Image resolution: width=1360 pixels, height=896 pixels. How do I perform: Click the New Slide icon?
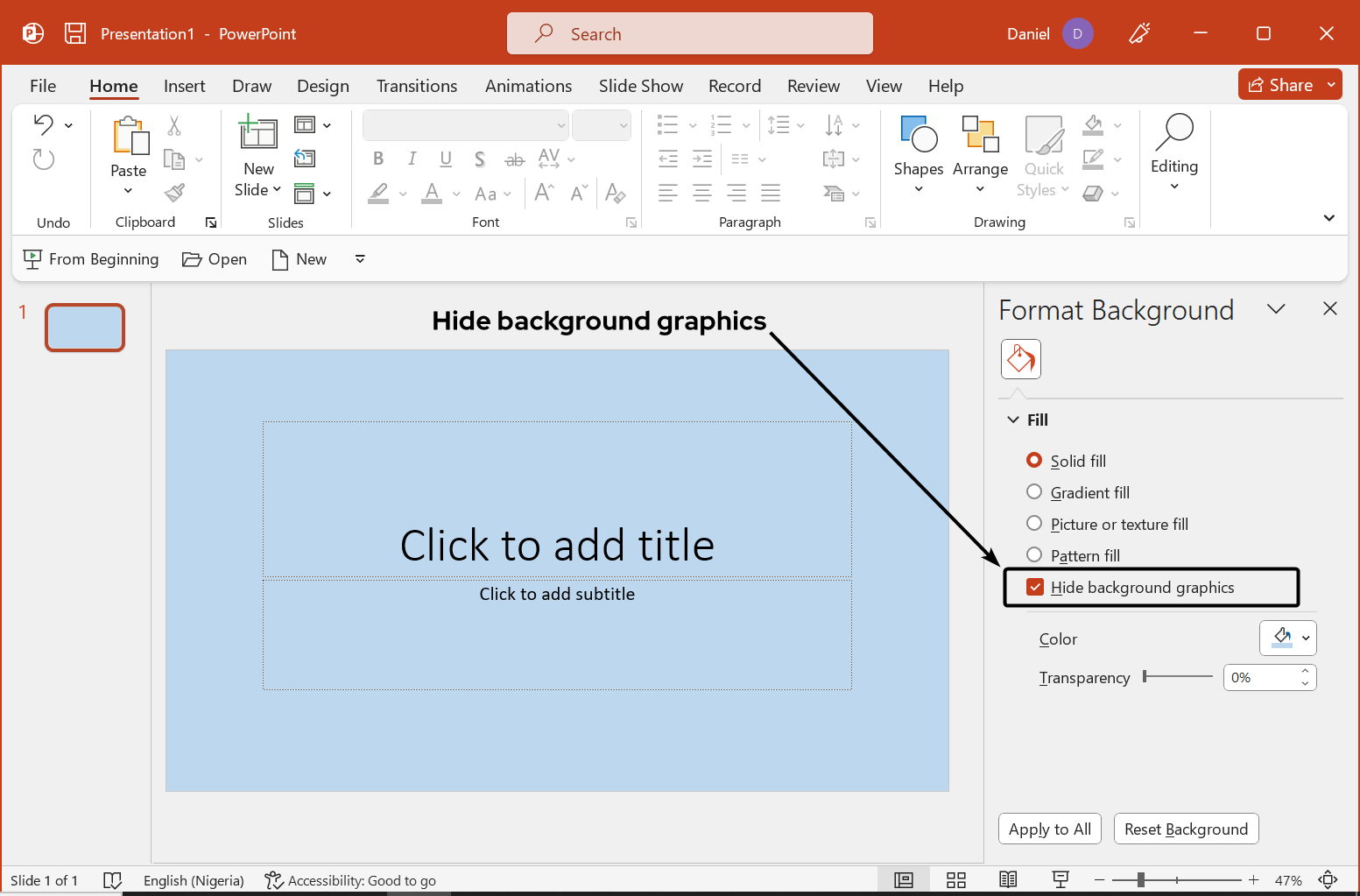(257, 133)
